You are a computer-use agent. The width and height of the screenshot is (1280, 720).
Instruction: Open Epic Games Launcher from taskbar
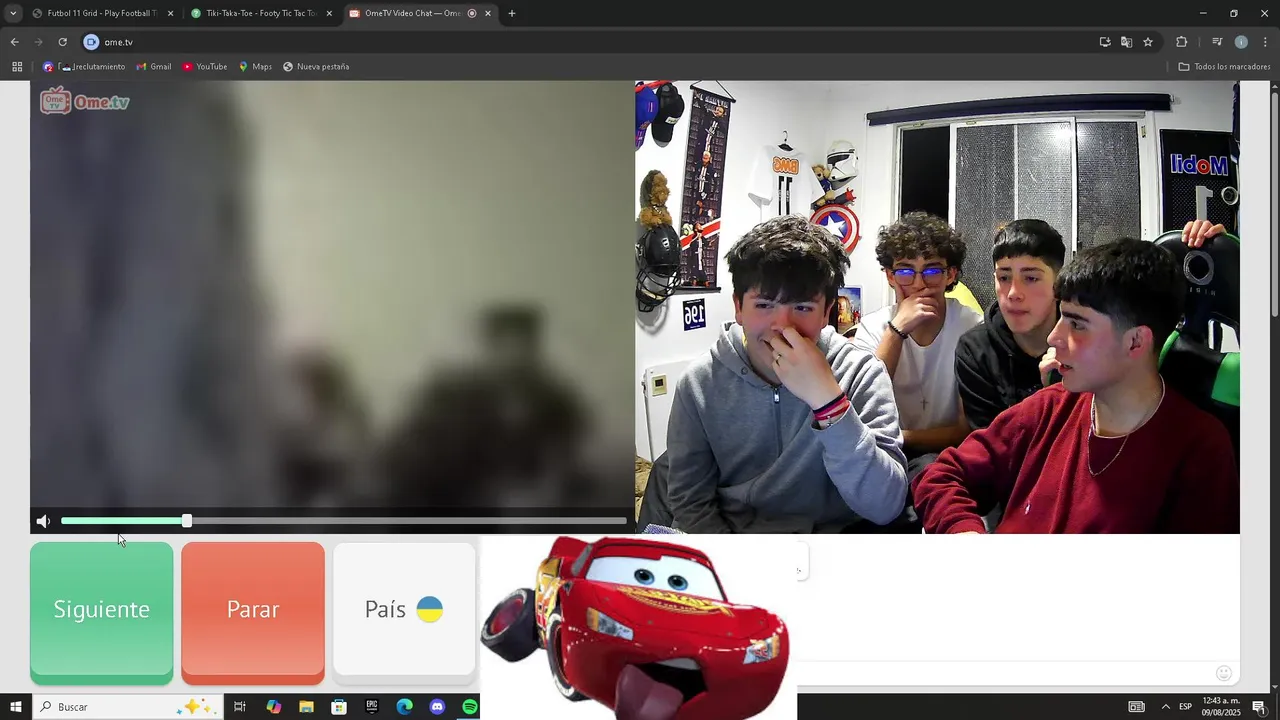(x=372, y=707)
